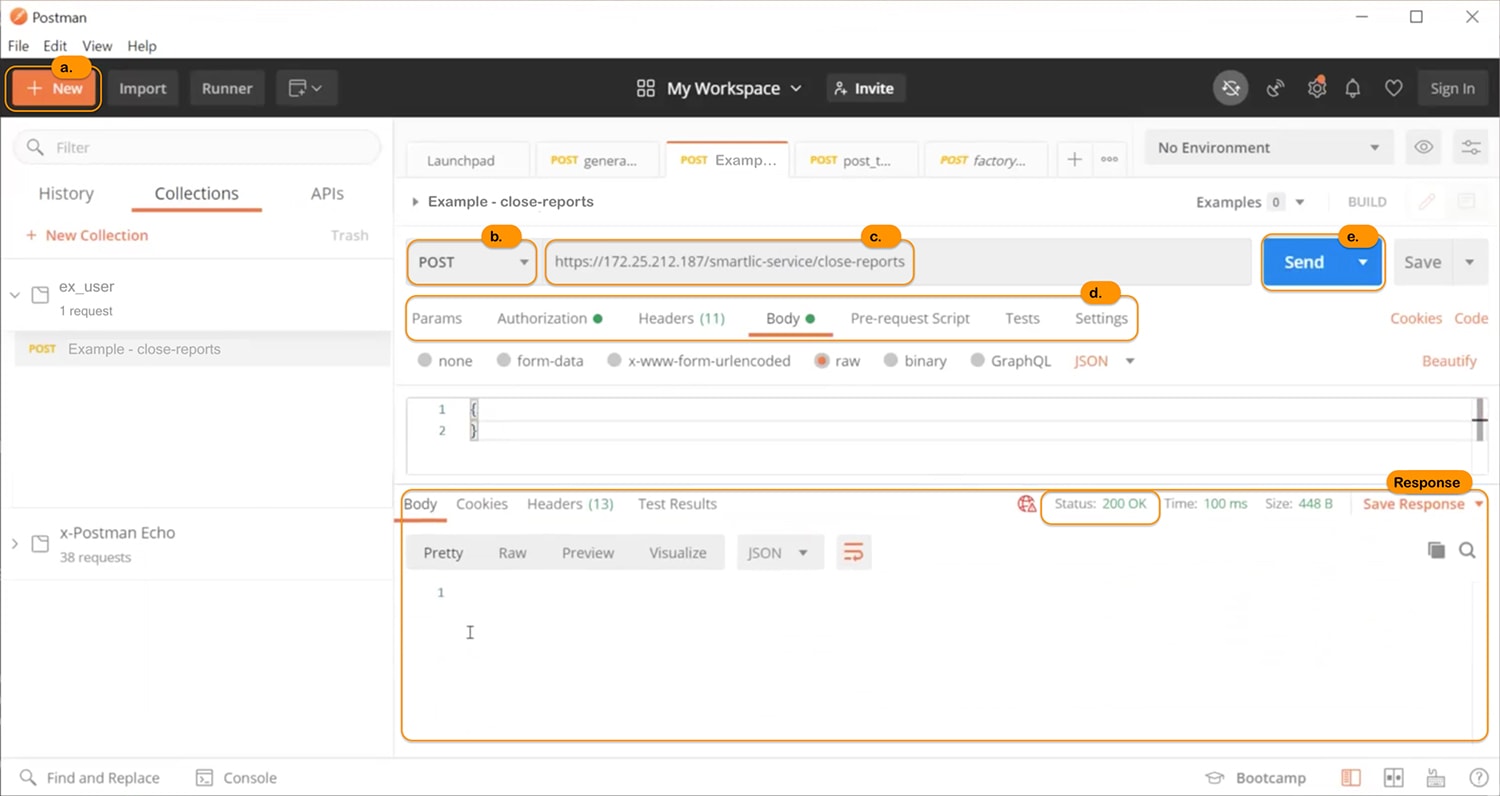Open the manage environments sliders icon
This screenshot has width=1500, height=796.
click(x=1471, y=147)
